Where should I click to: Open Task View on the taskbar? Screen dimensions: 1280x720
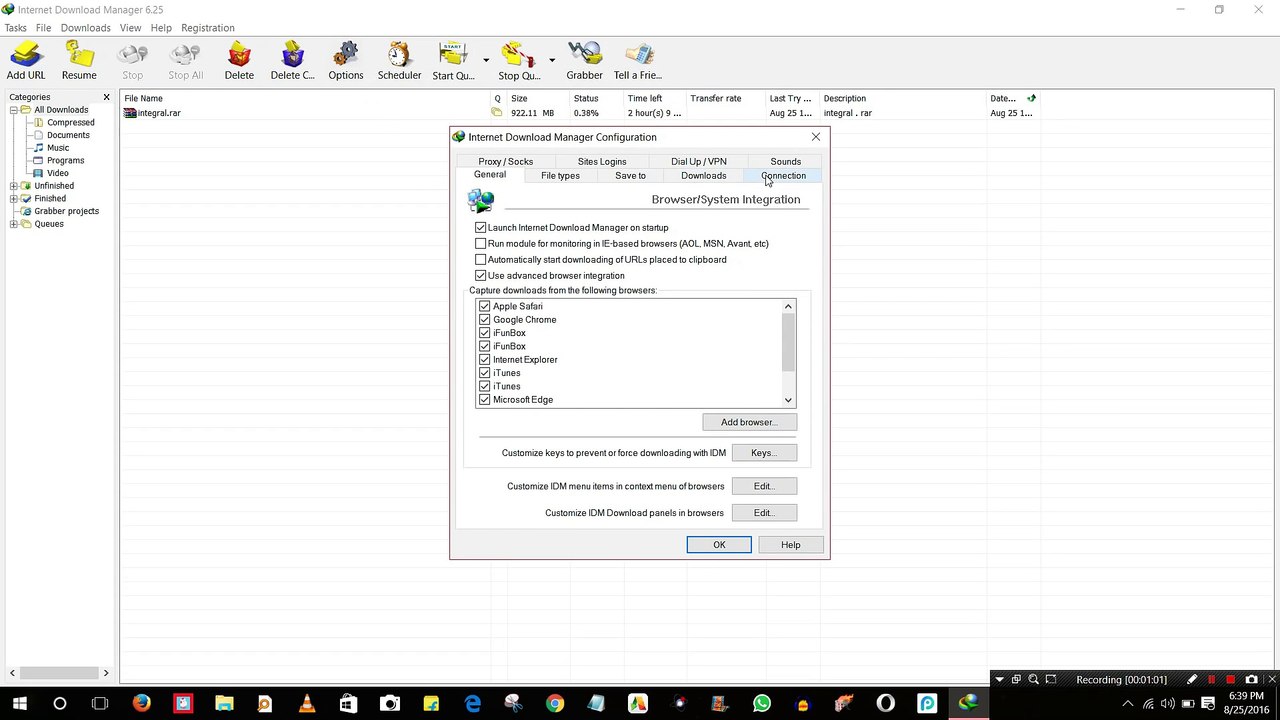click(100, 704)
